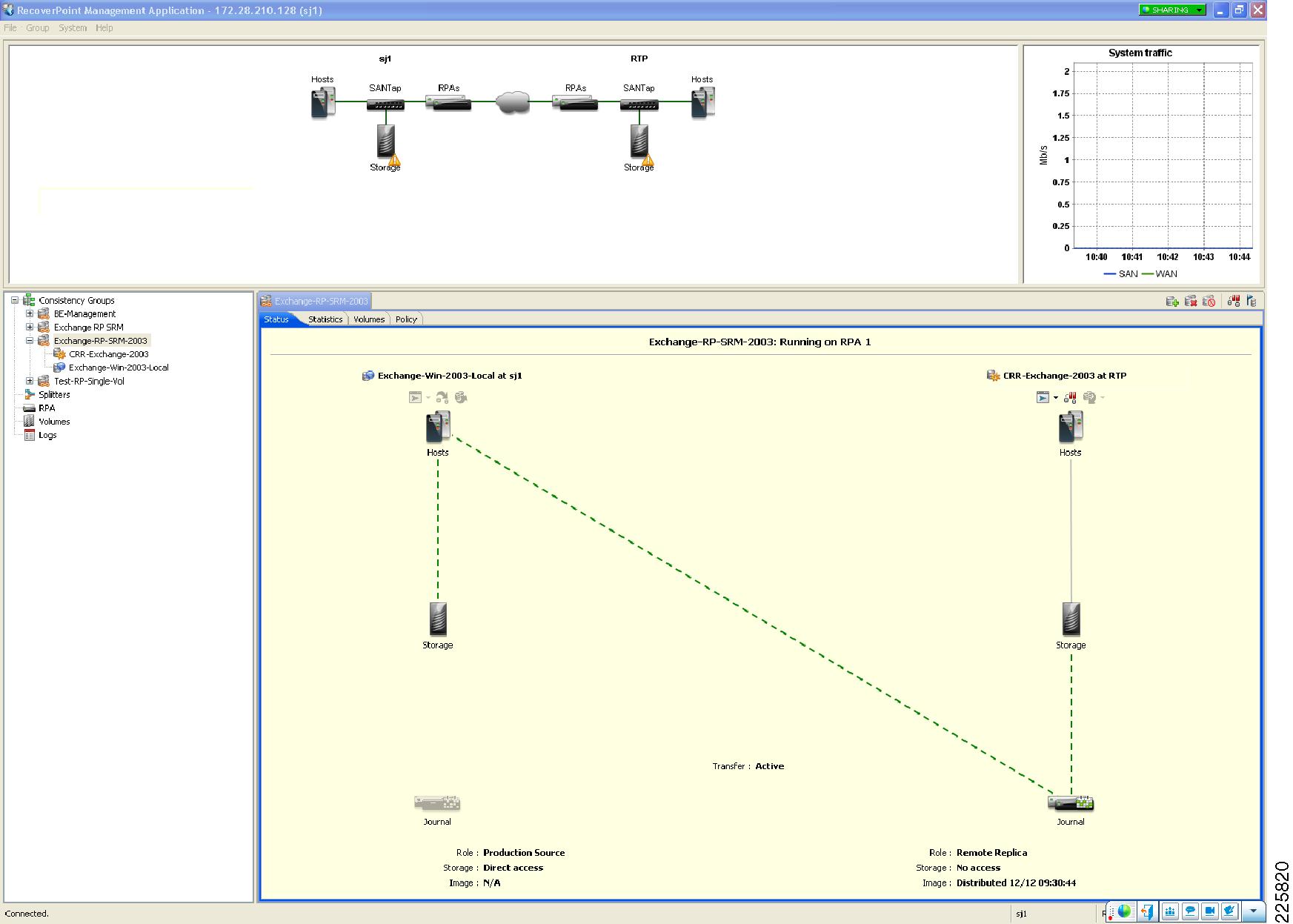
Task: Click Hosts icon under Exchange-Win-2003-Local
Action: coord(438,428)
